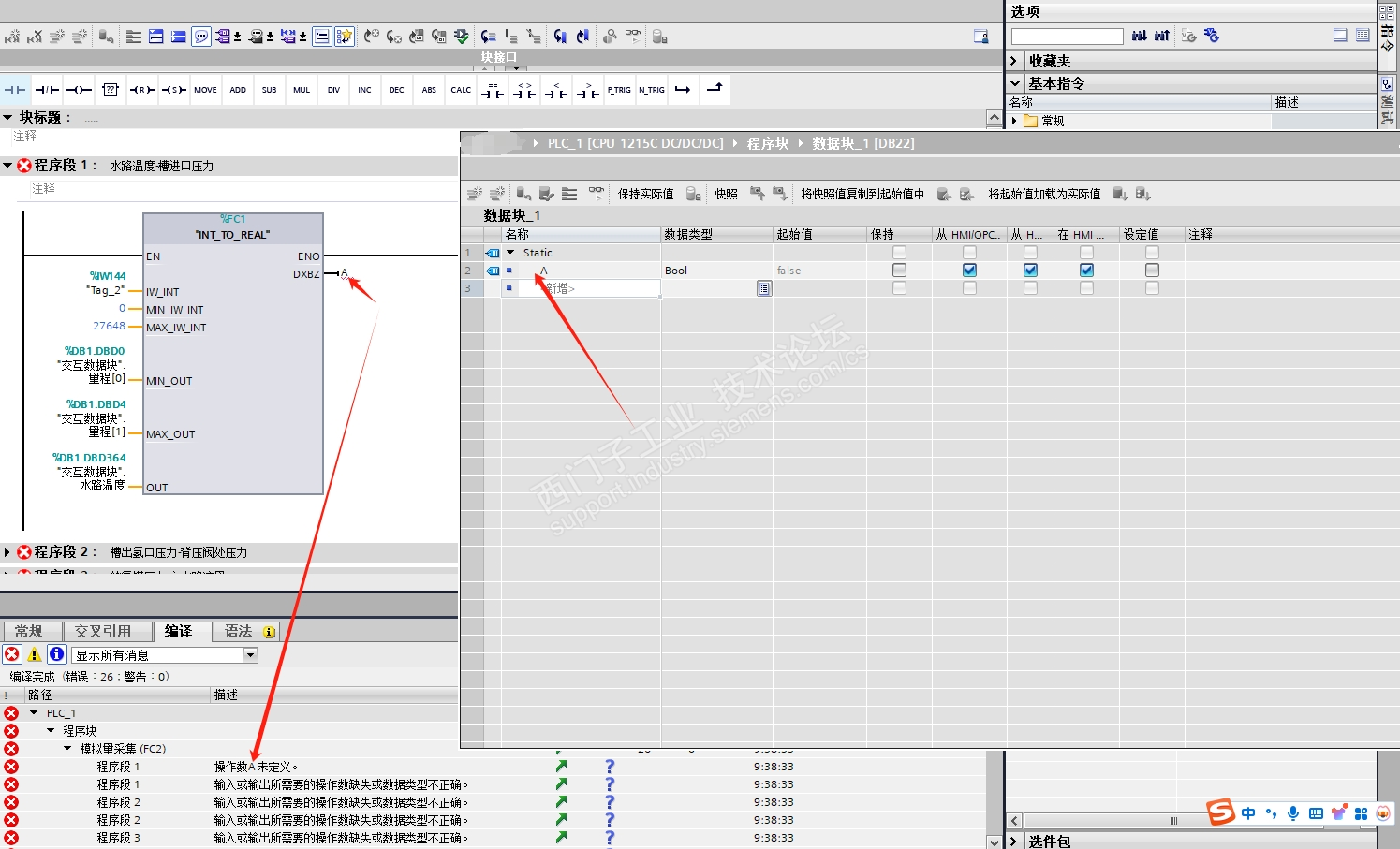
Task: Click the insert network icon
Action: 12,37
